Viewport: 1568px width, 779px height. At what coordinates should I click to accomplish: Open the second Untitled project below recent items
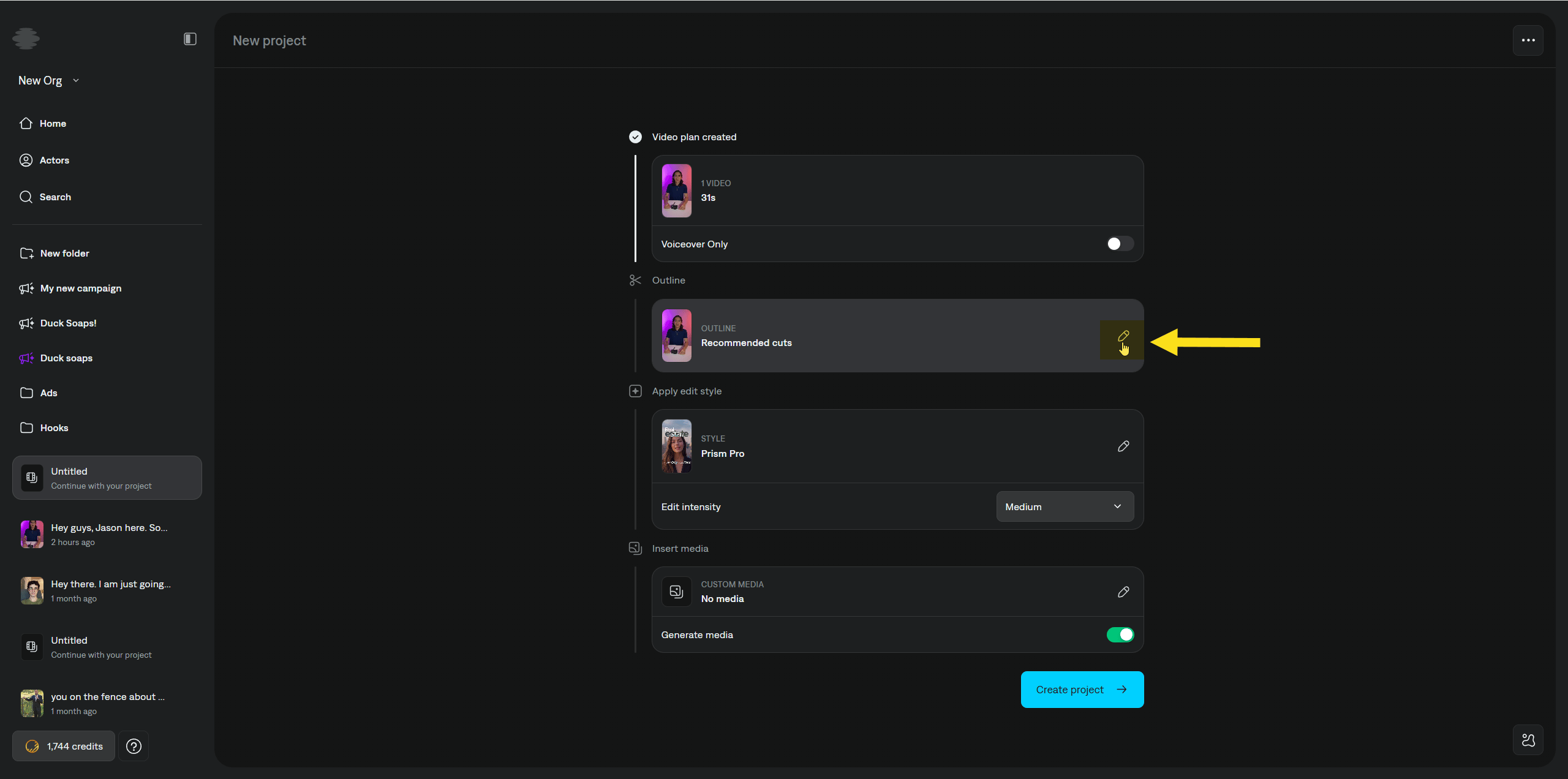coord(107,647)
